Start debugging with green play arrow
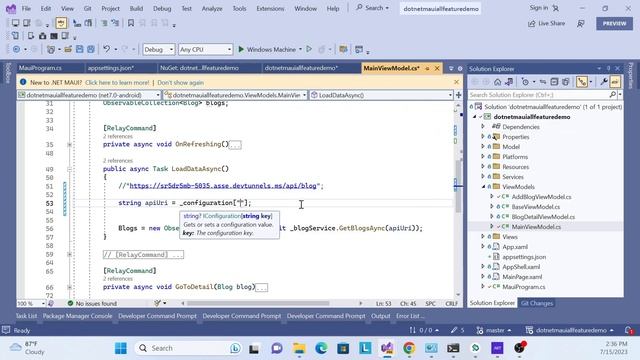The image size is (640, 360). coord(241,49)
